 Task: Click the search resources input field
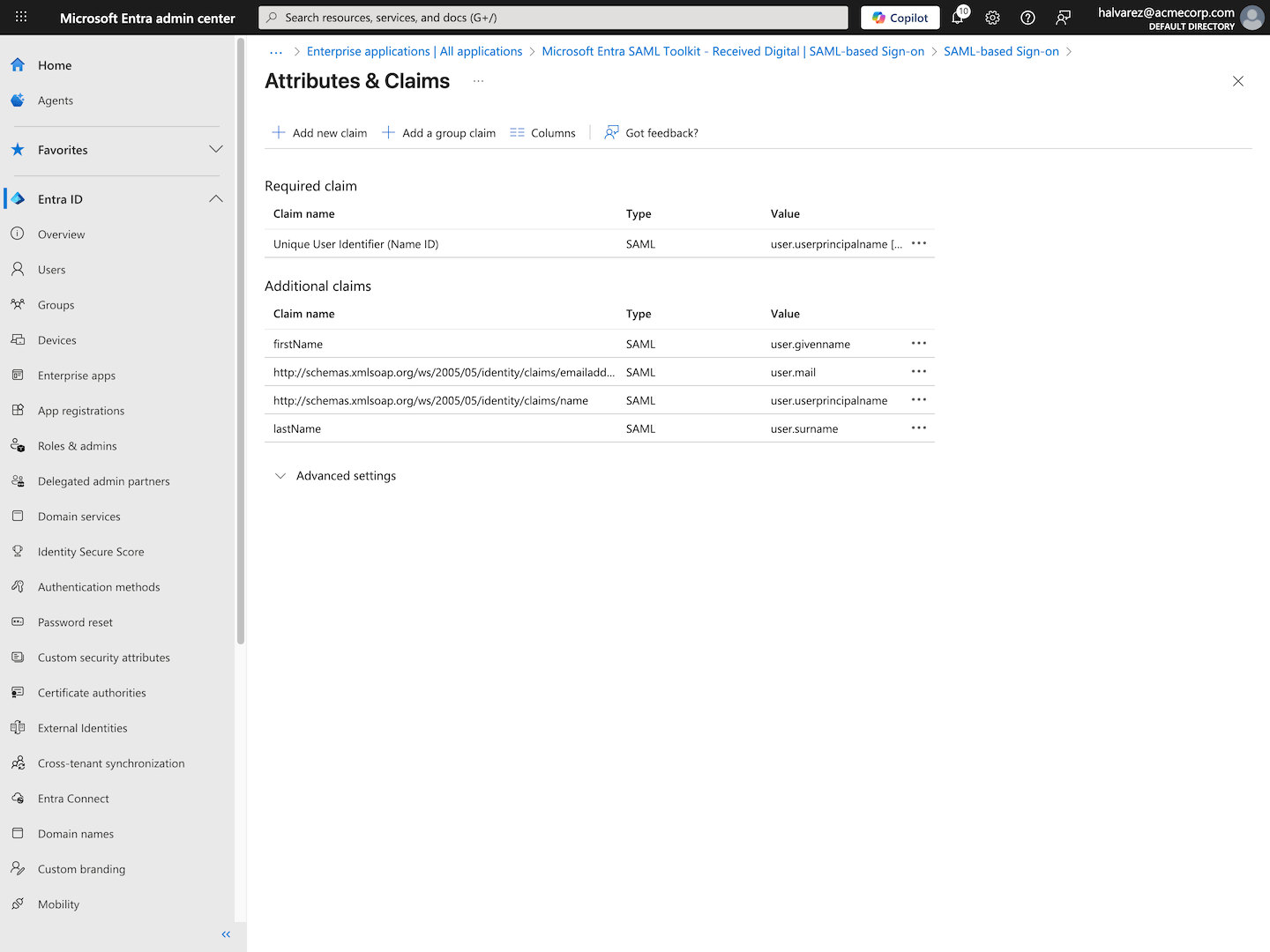coord(553,18)
